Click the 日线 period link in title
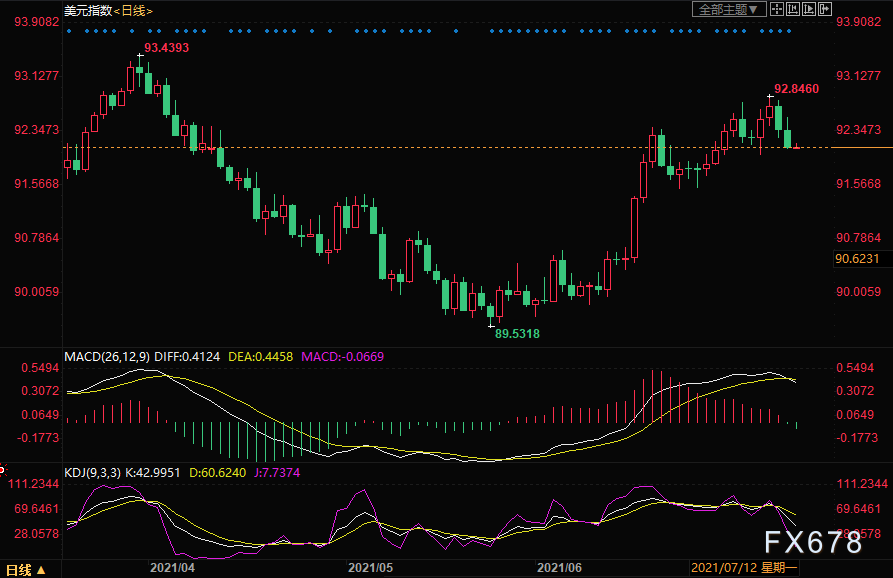 coord(133,11)
